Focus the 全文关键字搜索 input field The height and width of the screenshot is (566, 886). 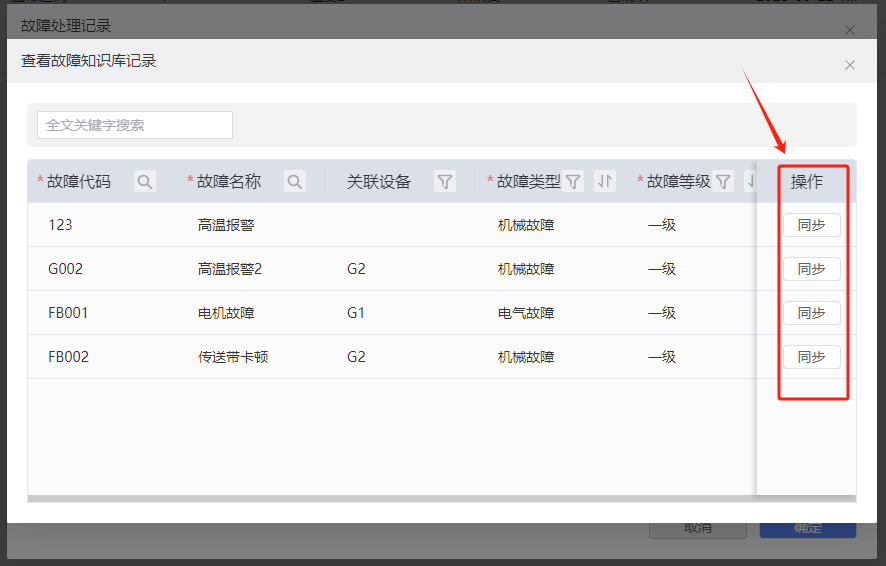click(135, 125)
